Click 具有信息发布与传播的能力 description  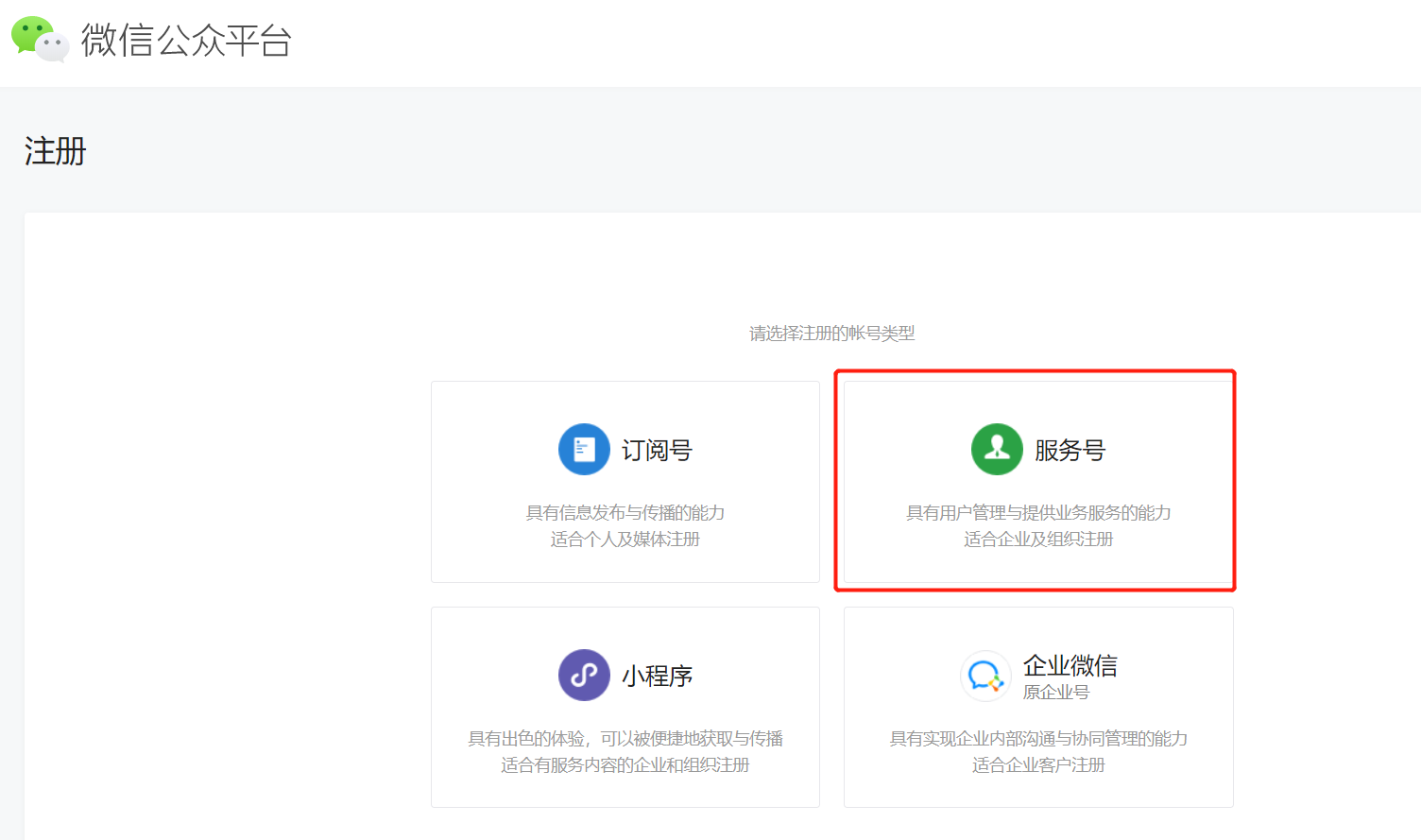click(625, 513)
